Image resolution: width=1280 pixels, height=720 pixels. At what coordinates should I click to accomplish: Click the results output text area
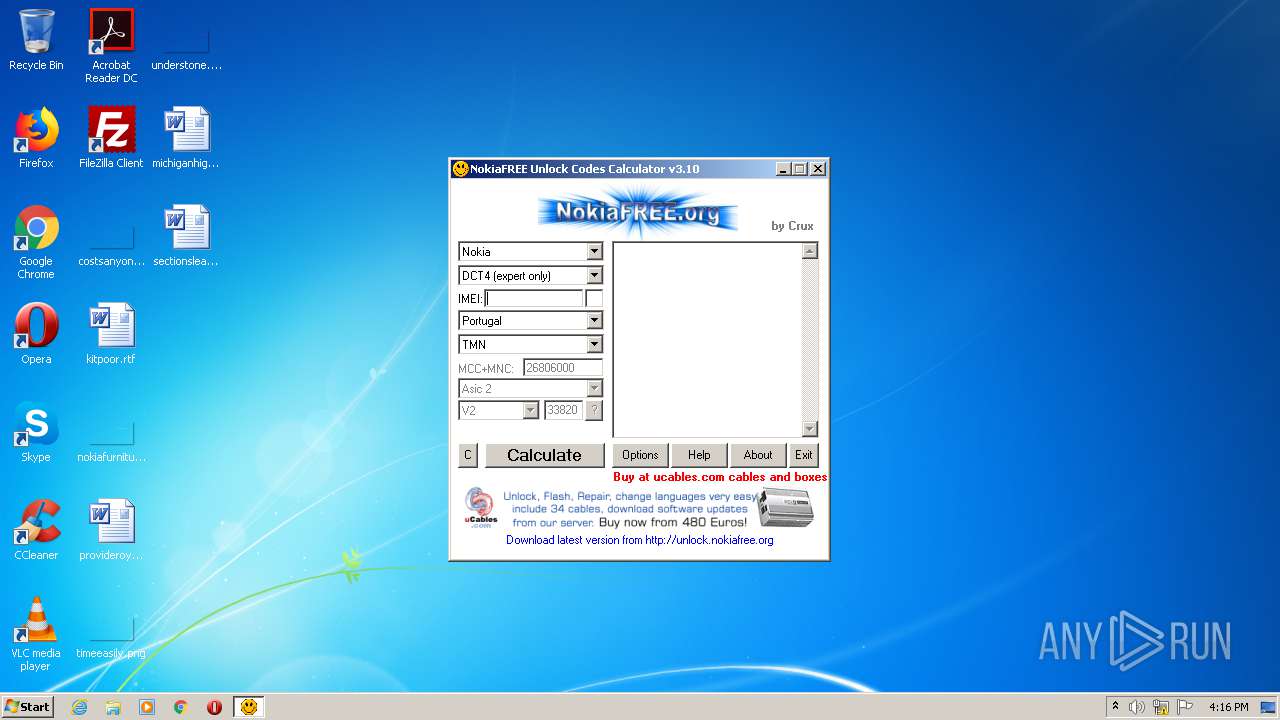coord(708,340)
